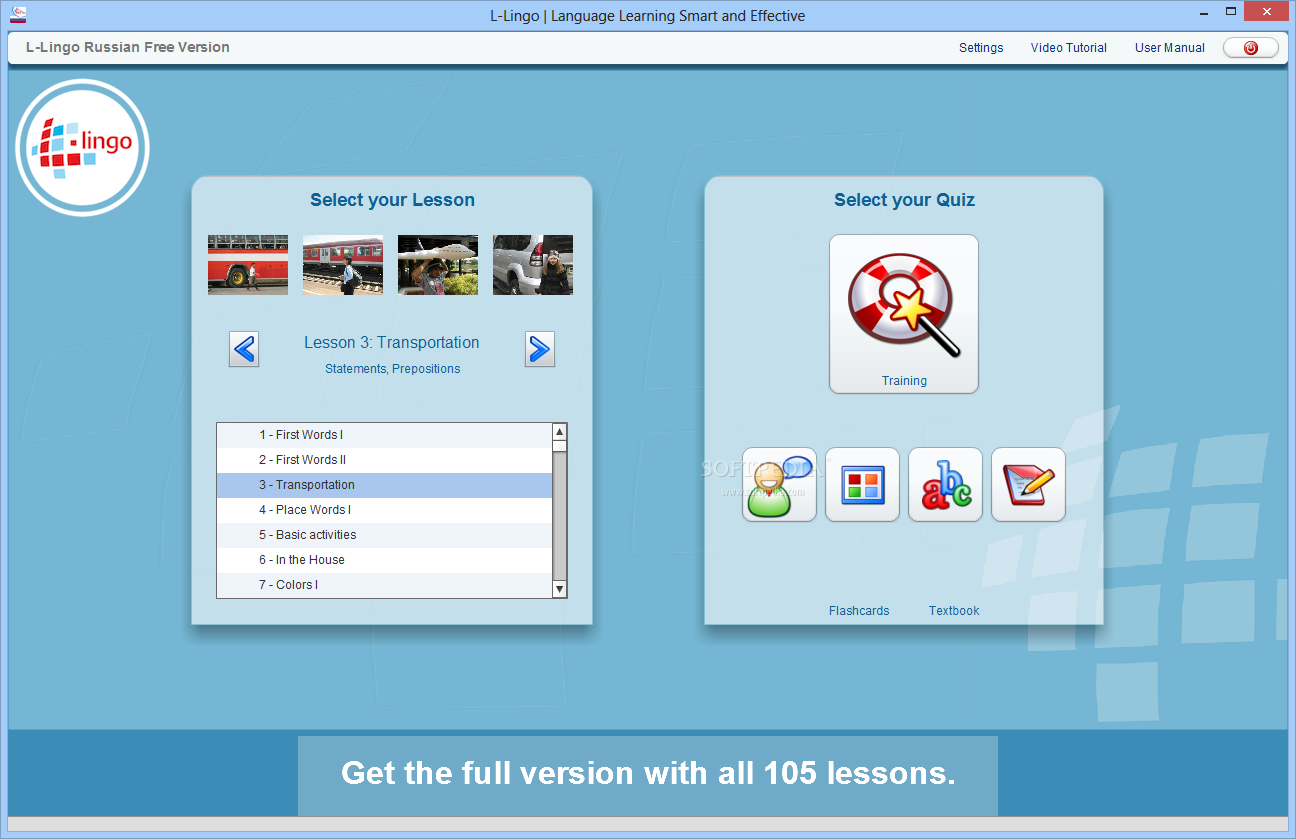Image resolution: width=1296 pixels, height=839 pixels.
Task: Open the User Manual
Action: click(x=1169, y=48)
